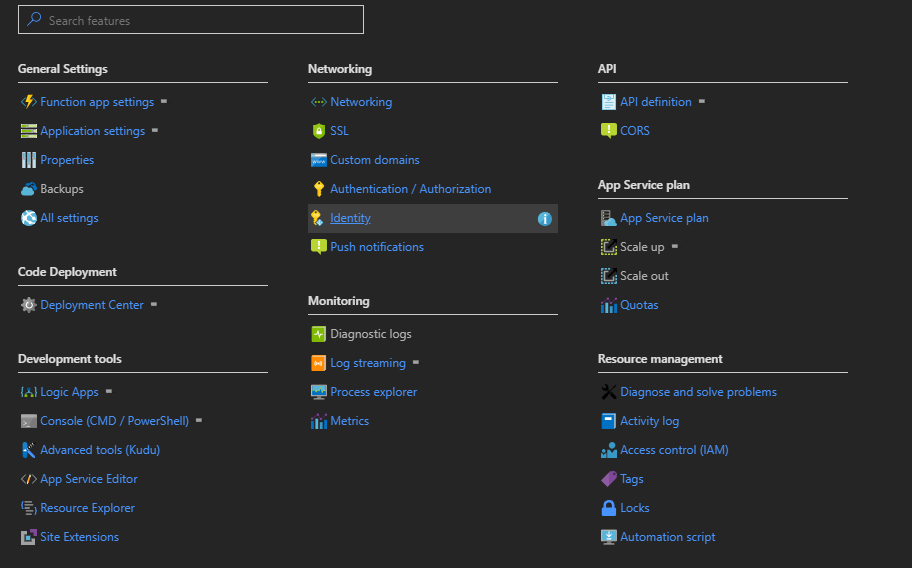The width and height of the screenshot is (912, 568).
Task: Open Diagnose and solve problems
Action: click(698, 392)
